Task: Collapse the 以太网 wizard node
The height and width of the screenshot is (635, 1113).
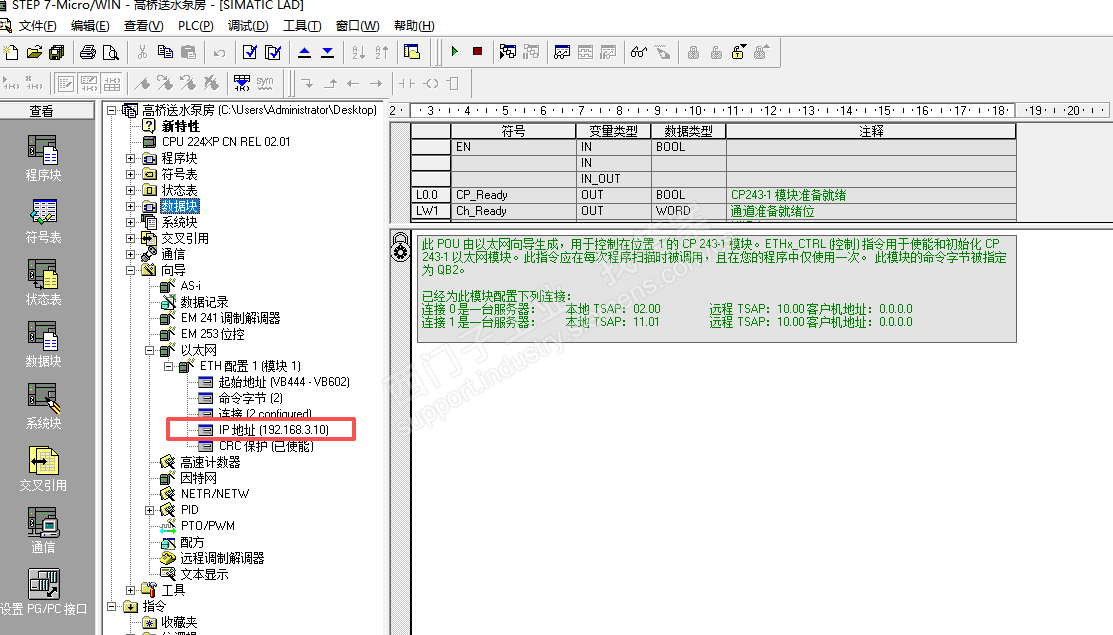Action: pos(150,350)
